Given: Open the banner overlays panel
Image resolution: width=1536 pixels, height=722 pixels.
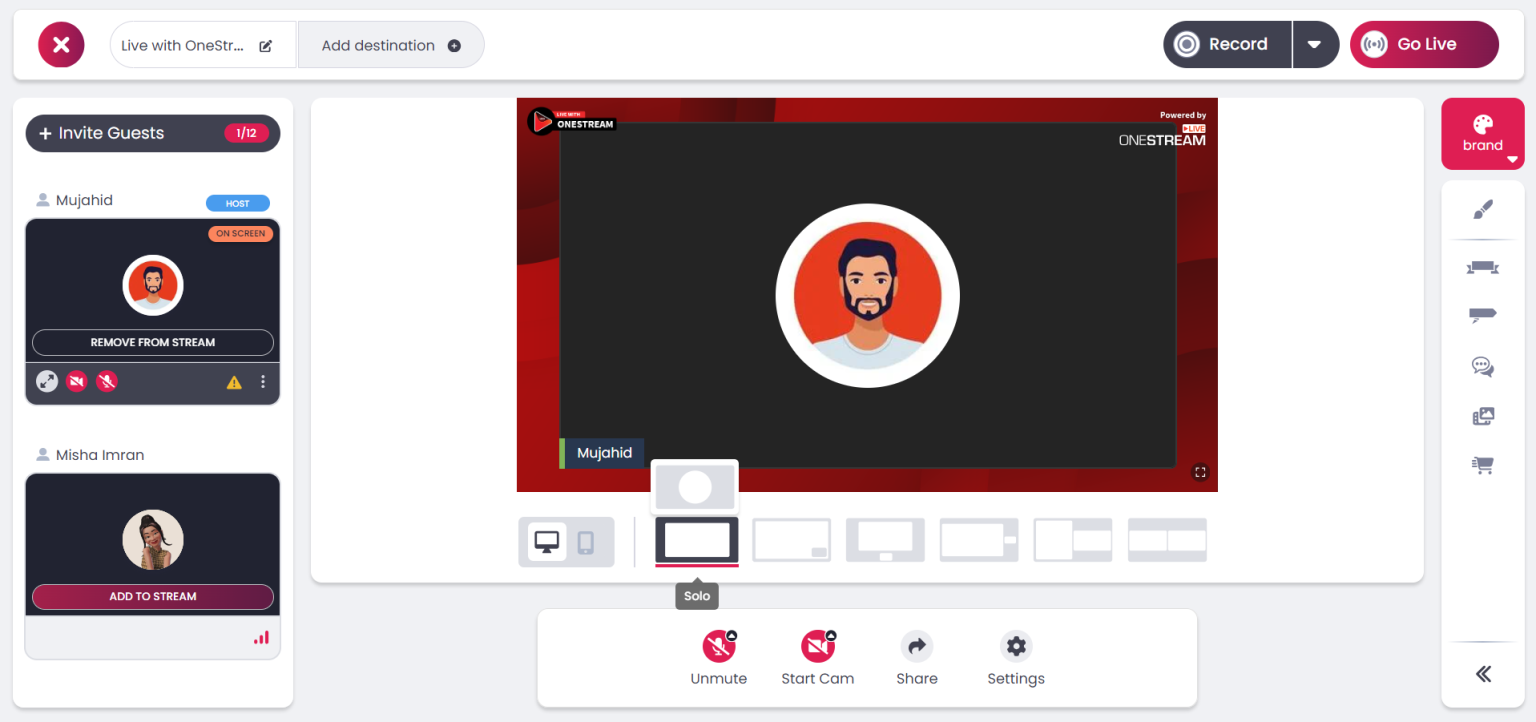Looking at the screenshot, I should [1482, 267].
